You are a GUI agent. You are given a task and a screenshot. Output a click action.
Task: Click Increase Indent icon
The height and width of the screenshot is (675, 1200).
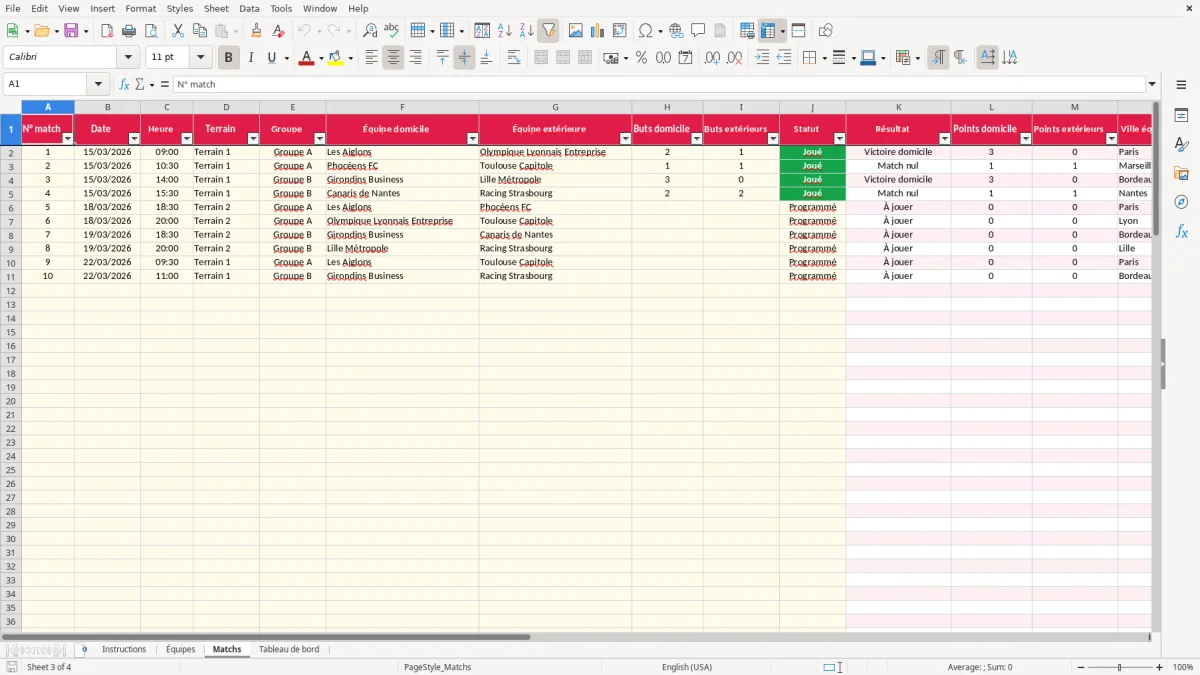click(762, 58)
